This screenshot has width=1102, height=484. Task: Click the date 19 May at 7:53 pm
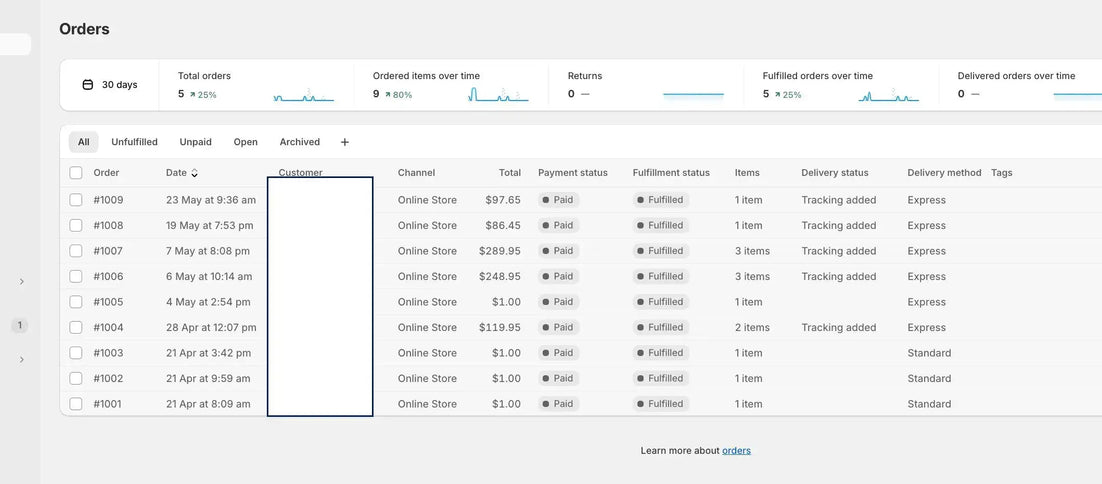[x=209, y=225]
